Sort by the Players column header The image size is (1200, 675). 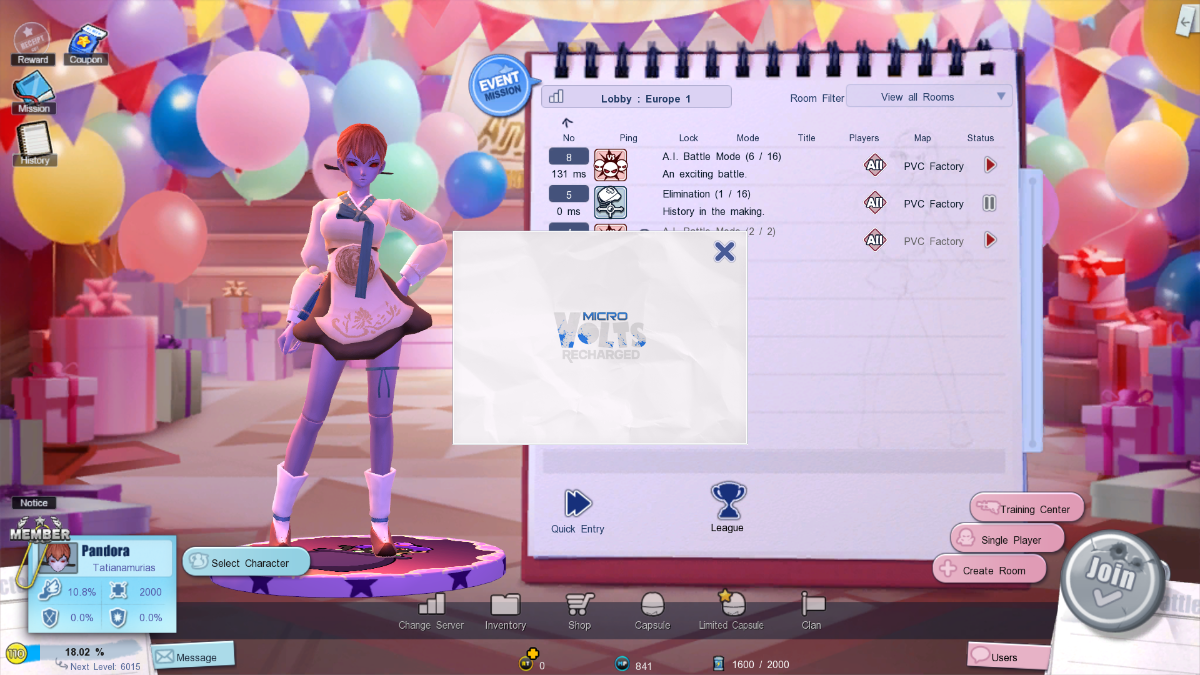click(x=864, y=138)
